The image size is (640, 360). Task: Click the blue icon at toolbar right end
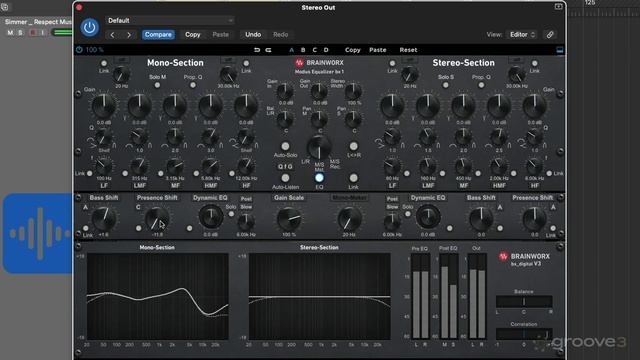560,50
